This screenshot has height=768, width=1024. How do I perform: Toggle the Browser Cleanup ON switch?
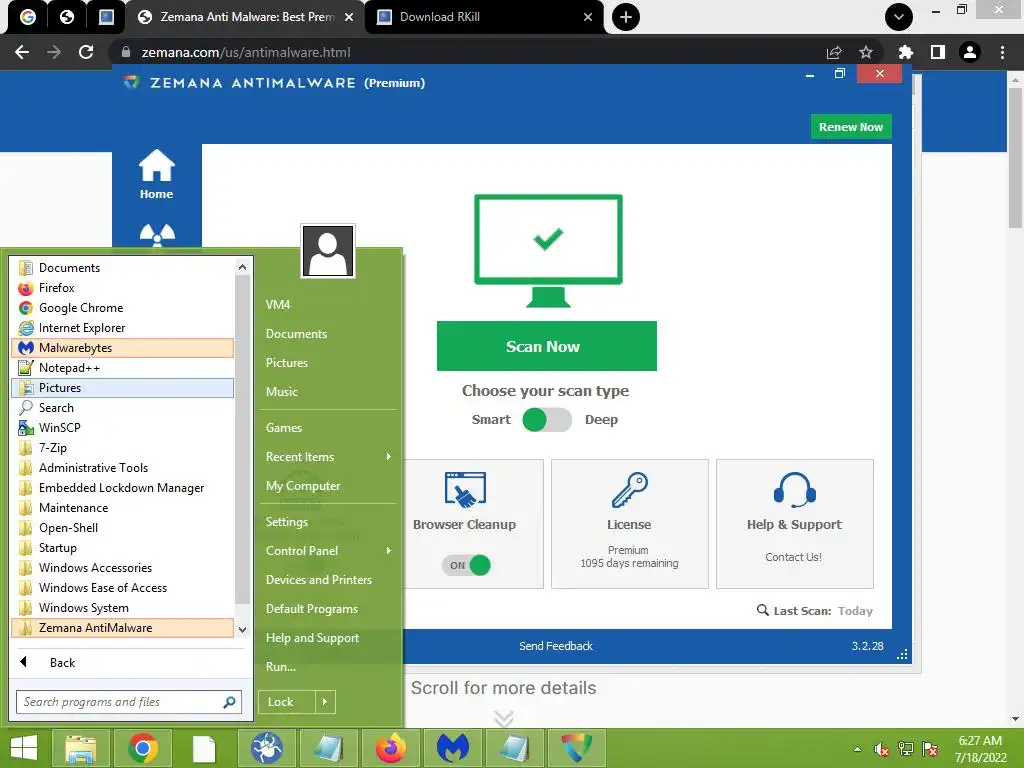466,565
